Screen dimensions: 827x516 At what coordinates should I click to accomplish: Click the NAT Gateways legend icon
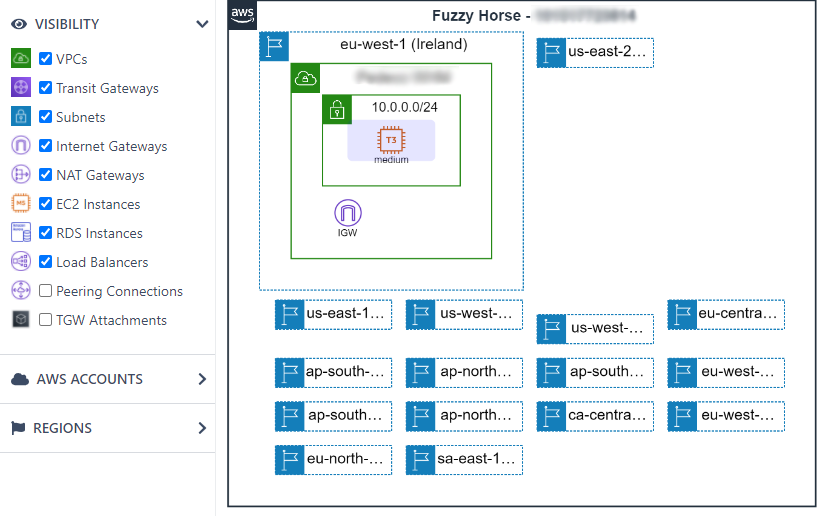pos(21,174)
